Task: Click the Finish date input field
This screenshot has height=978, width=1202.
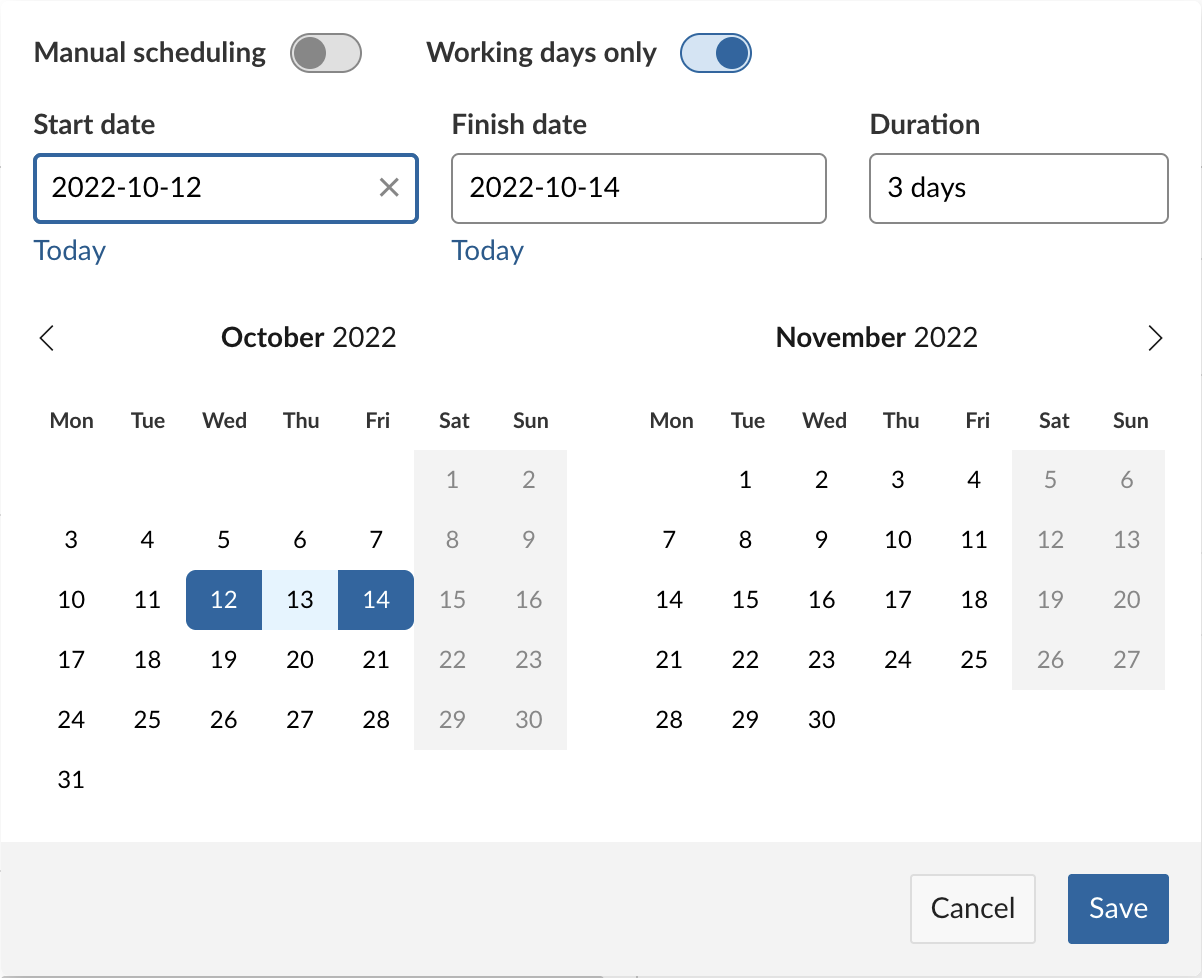Action: [638, 187]
